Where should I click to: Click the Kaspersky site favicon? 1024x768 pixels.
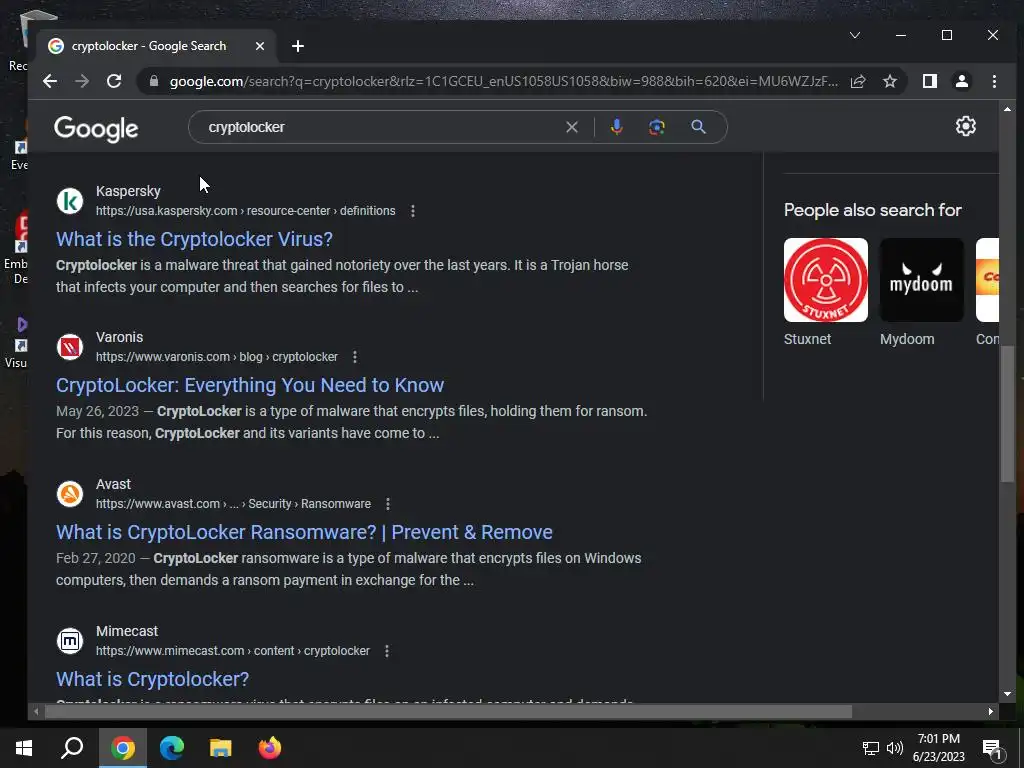click(x=70, y=200)
